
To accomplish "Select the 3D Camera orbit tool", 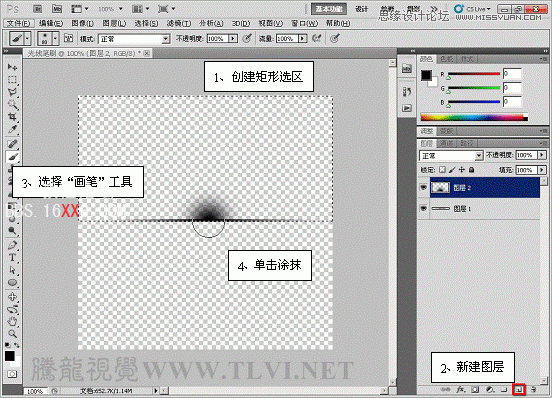I will tap(12, 309).
